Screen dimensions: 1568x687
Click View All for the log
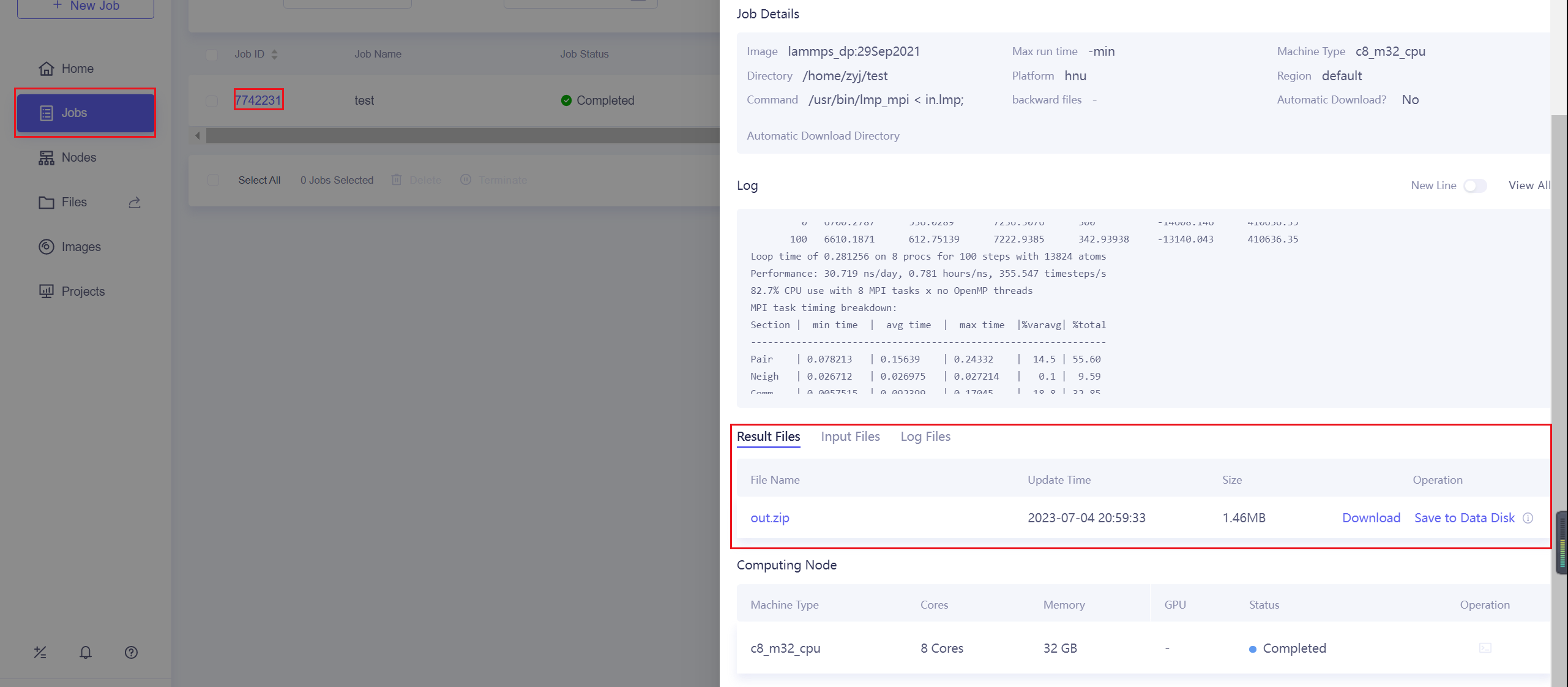1529,186
